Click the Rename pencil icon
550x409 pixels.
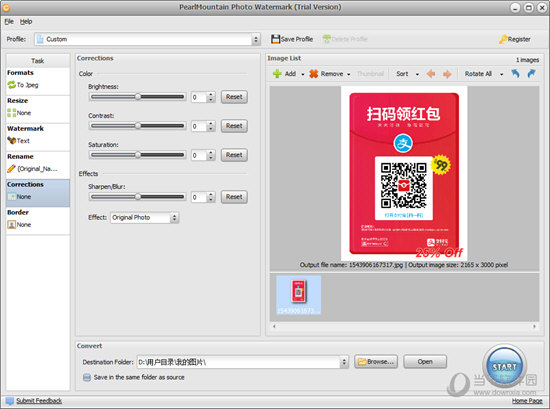pyautogui.click(x=12, y=169)
